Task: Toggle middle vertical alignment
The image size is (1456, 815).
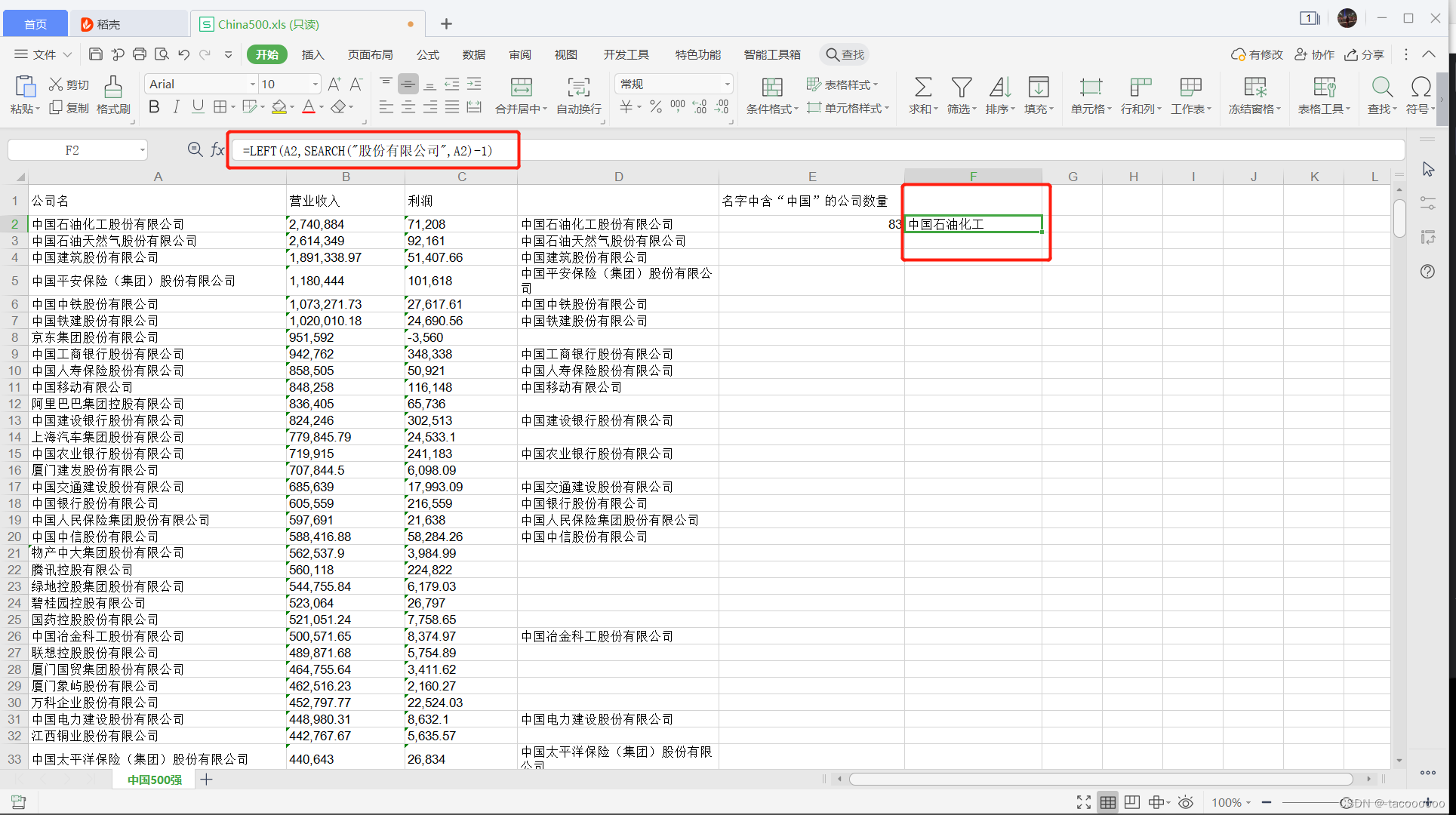Action: 408,84
